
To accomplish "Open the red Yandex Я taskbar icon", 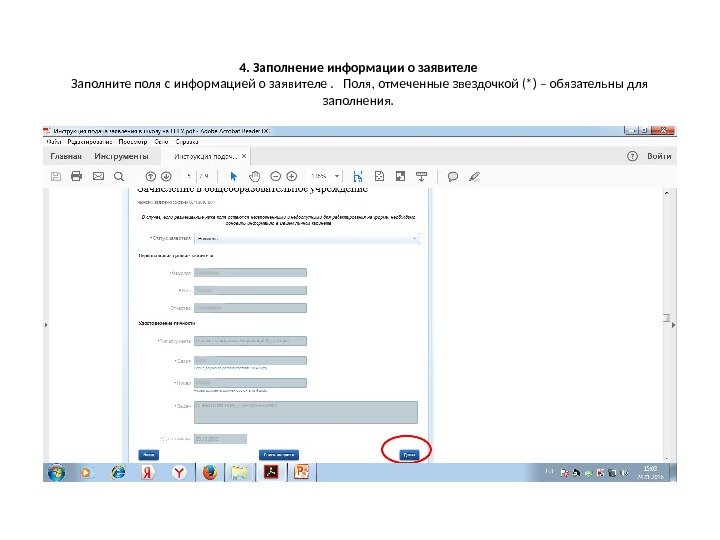I will pos(147,472).
